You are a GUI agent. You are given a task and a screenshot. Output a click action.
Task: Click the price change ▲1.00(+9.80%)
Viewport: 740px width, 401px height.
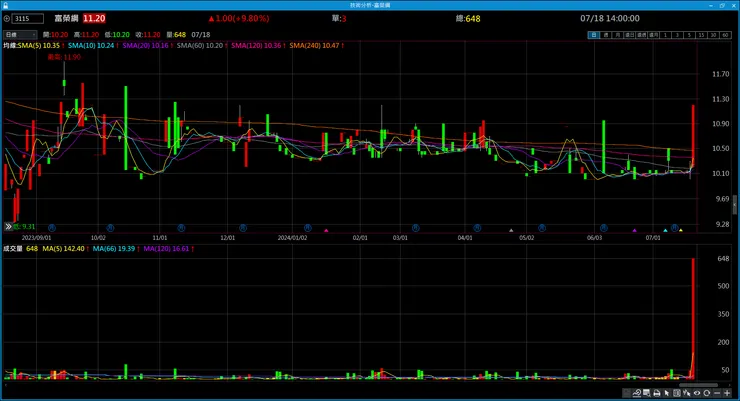click(239, 18)
